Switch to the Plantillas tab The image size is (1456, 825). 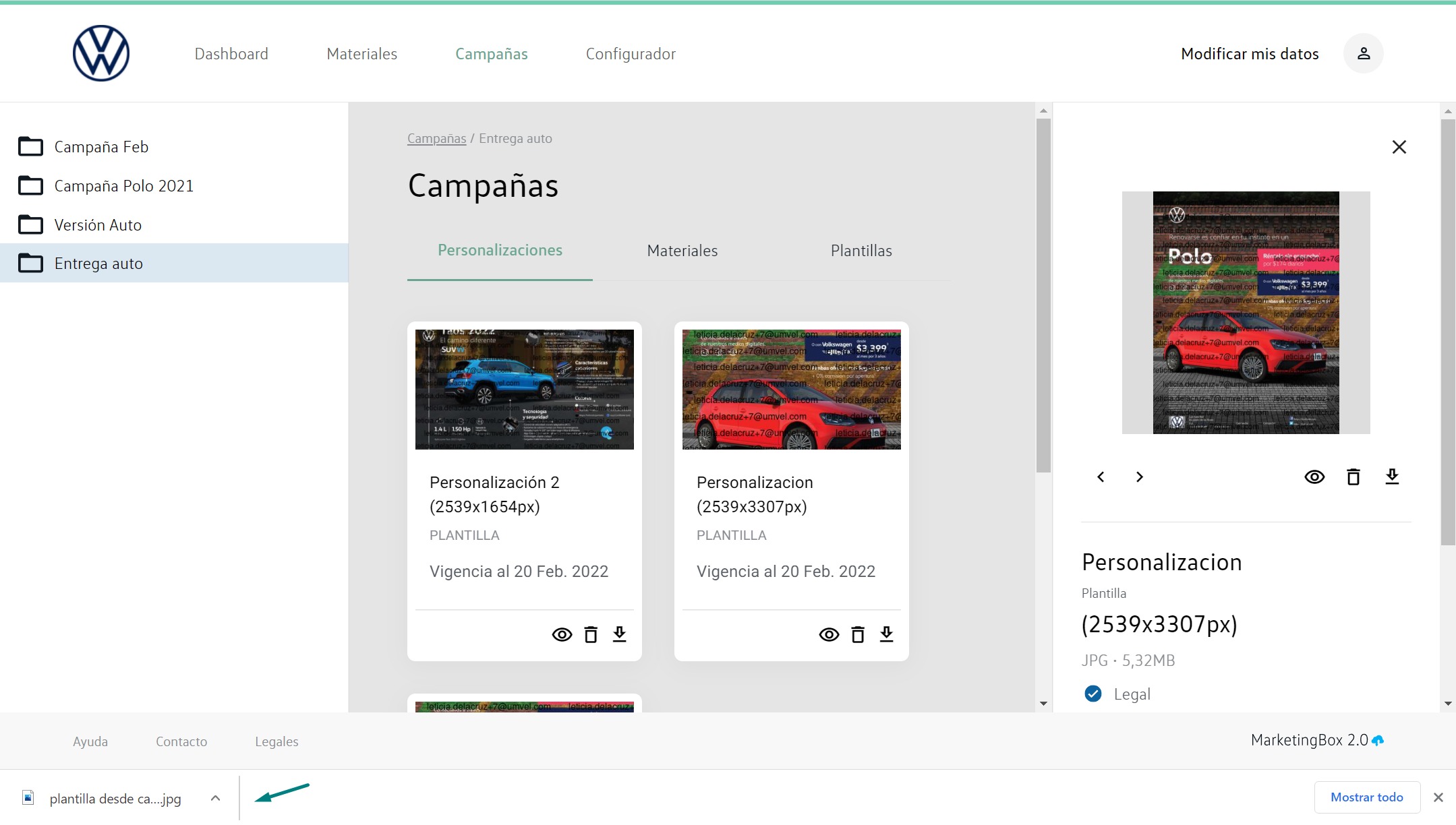[x=861, y=251]
